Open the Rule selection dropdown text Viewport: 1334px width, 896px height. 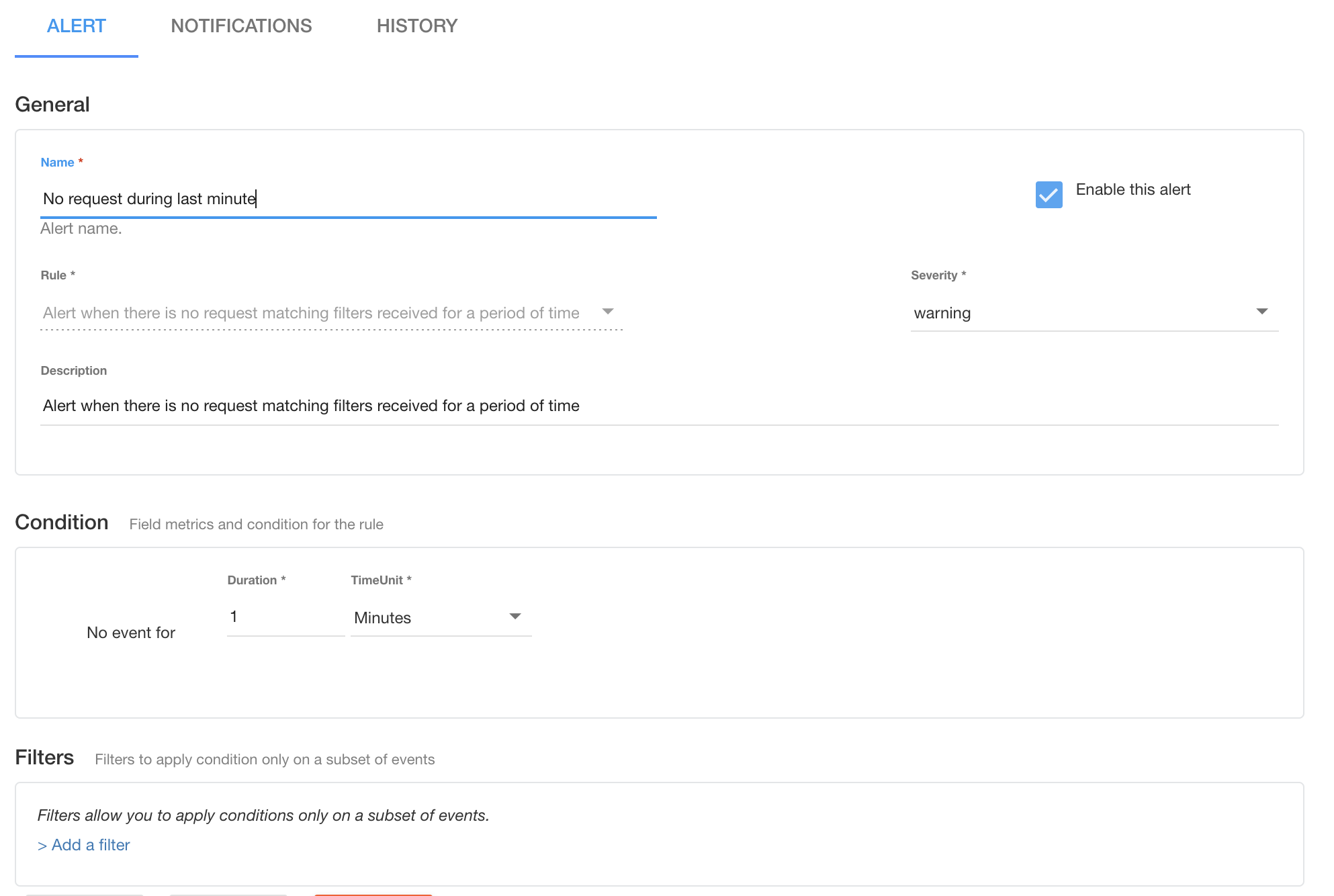(311, 313)
